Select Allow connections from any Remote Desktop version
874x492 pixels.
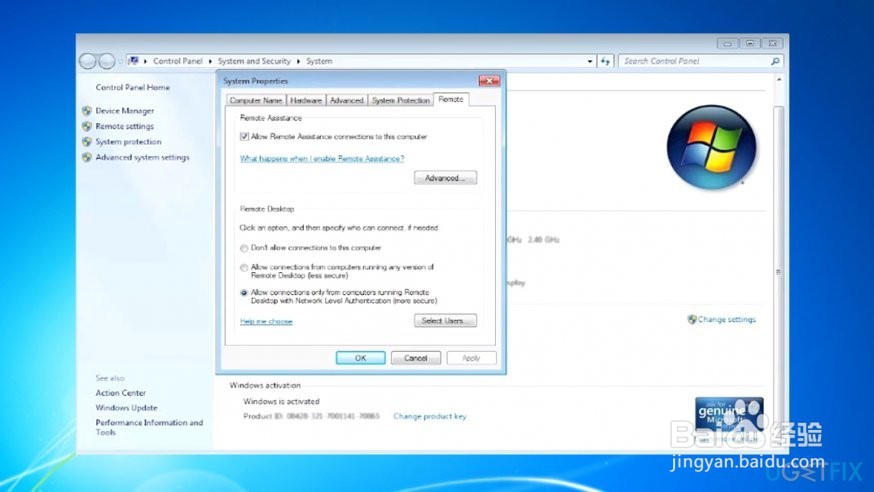(244, 268)
